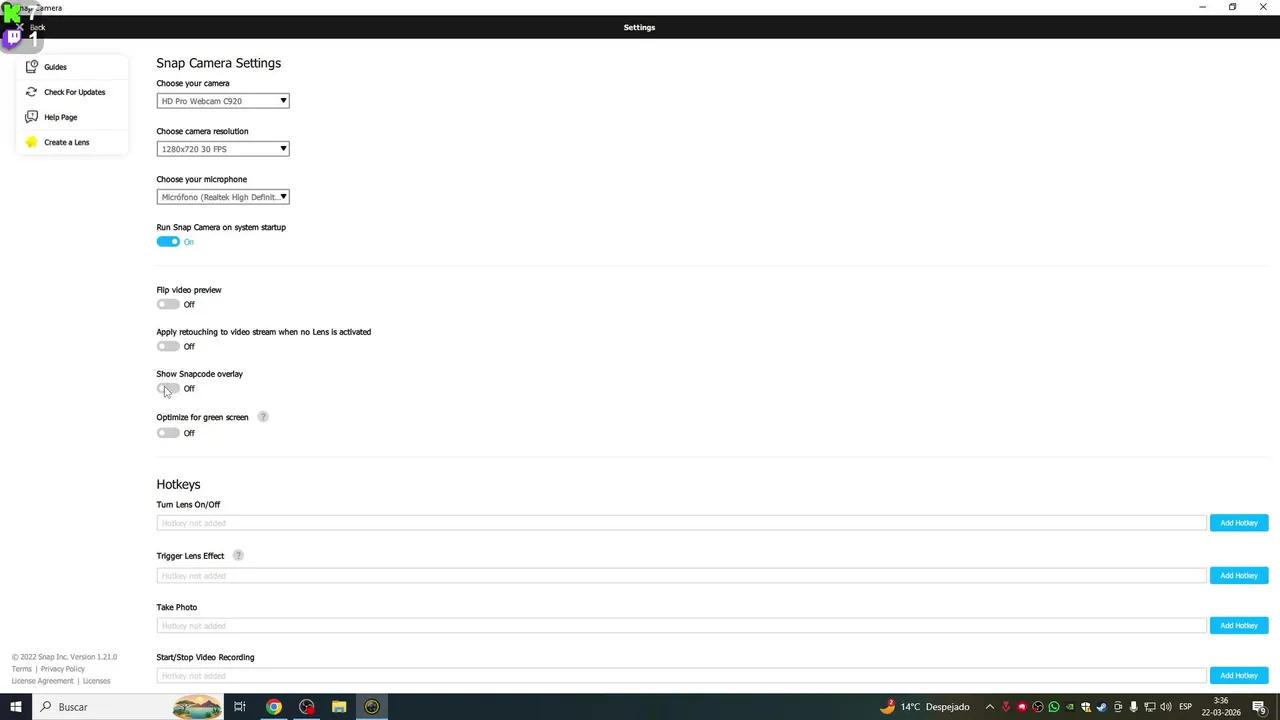
Task: Focus the Take Photo hotkey field
Action: 681,625
